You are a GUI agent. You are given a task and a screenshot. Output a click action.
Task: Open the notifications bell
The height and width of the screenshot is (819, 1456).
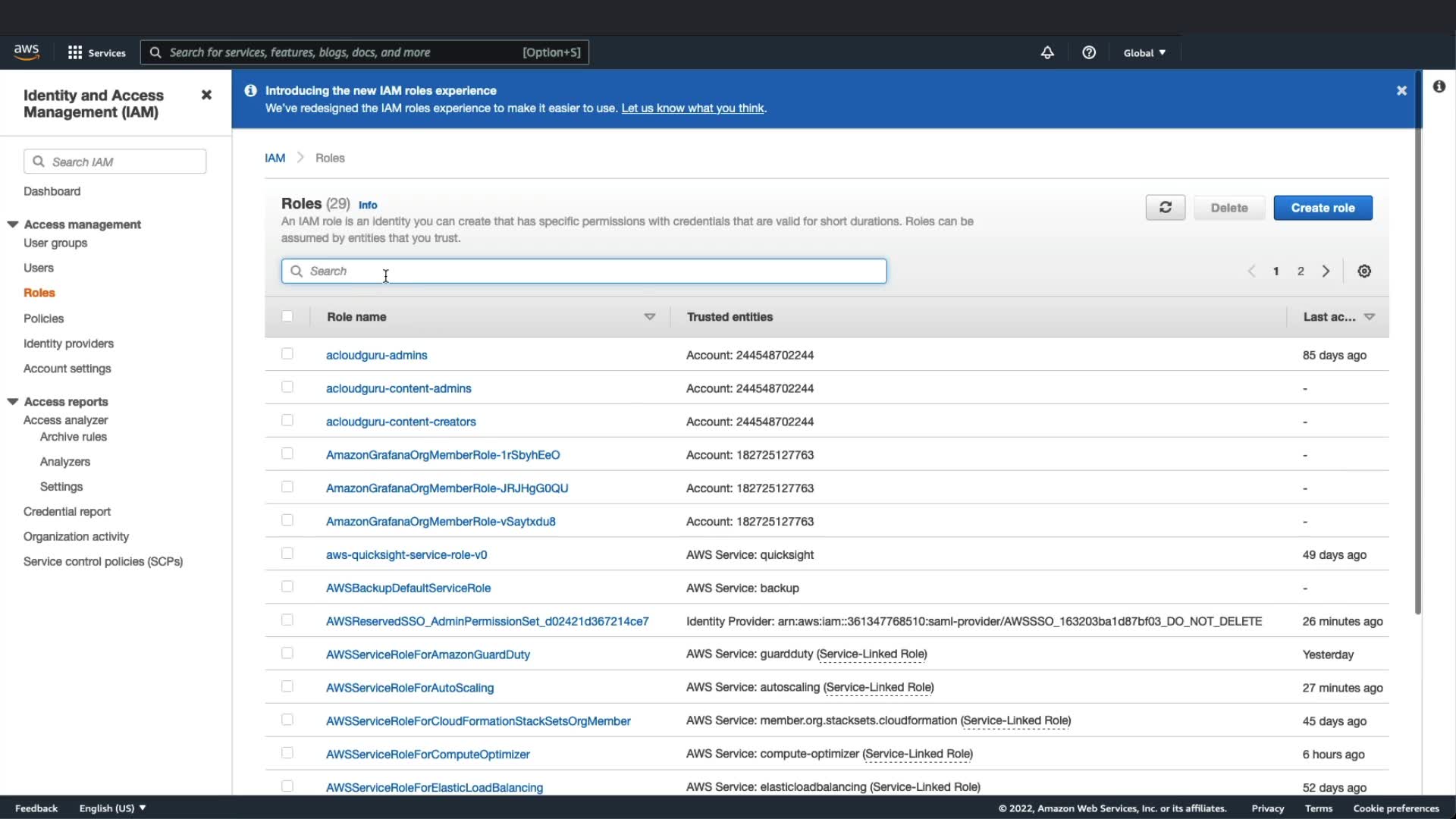[x=1047, y=52]
